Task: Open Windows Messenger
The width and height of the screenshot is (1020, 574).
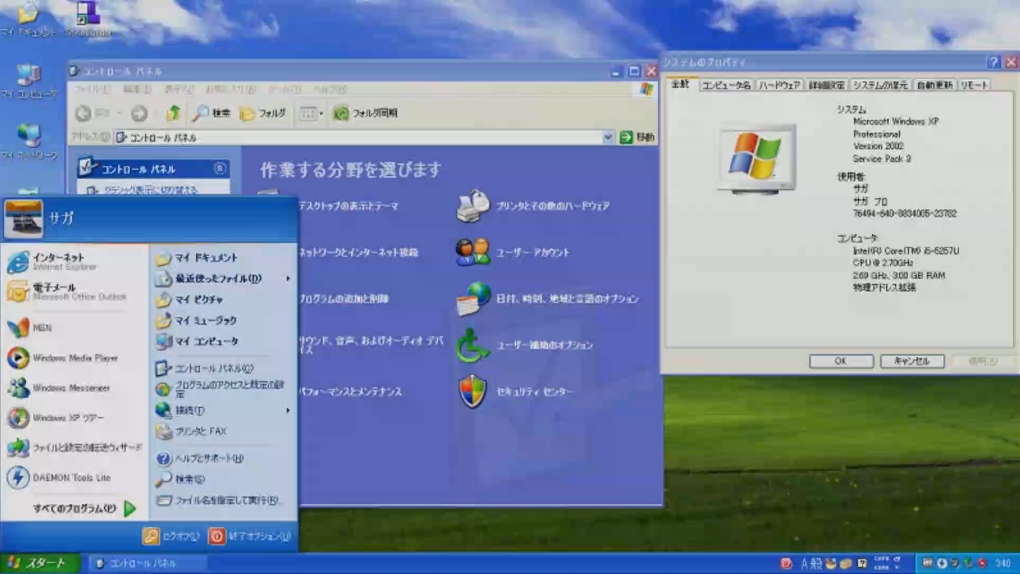Action: click(59, 388)
